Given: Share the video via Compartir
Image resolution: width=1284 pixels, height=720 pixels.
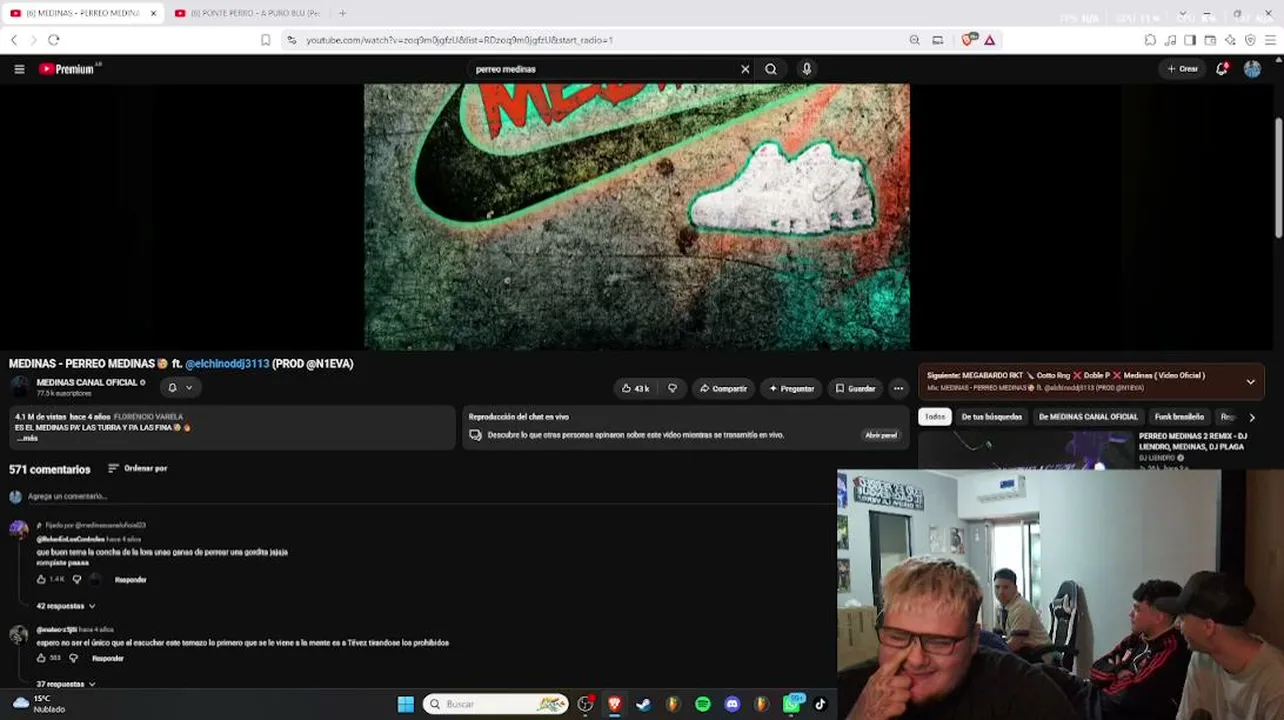Looking at the screenshot, I should (723, 388).
